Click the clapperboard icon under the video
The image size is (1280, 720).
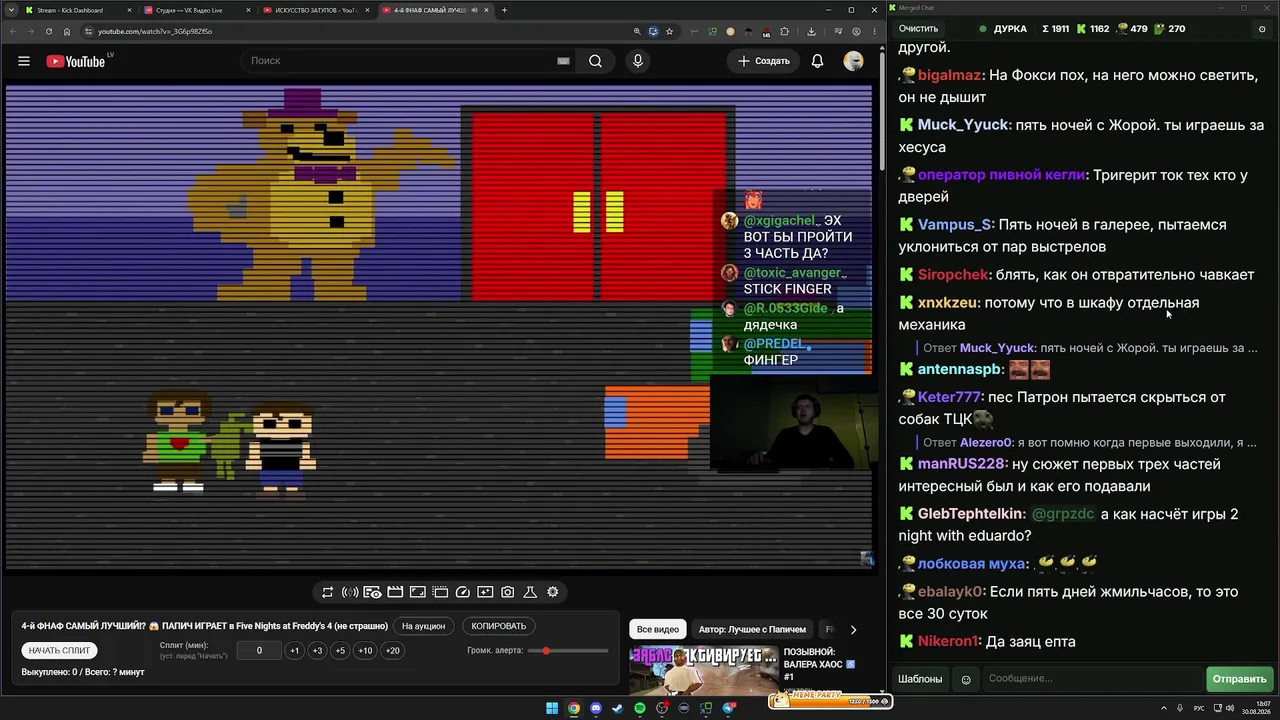pos(395,592)
